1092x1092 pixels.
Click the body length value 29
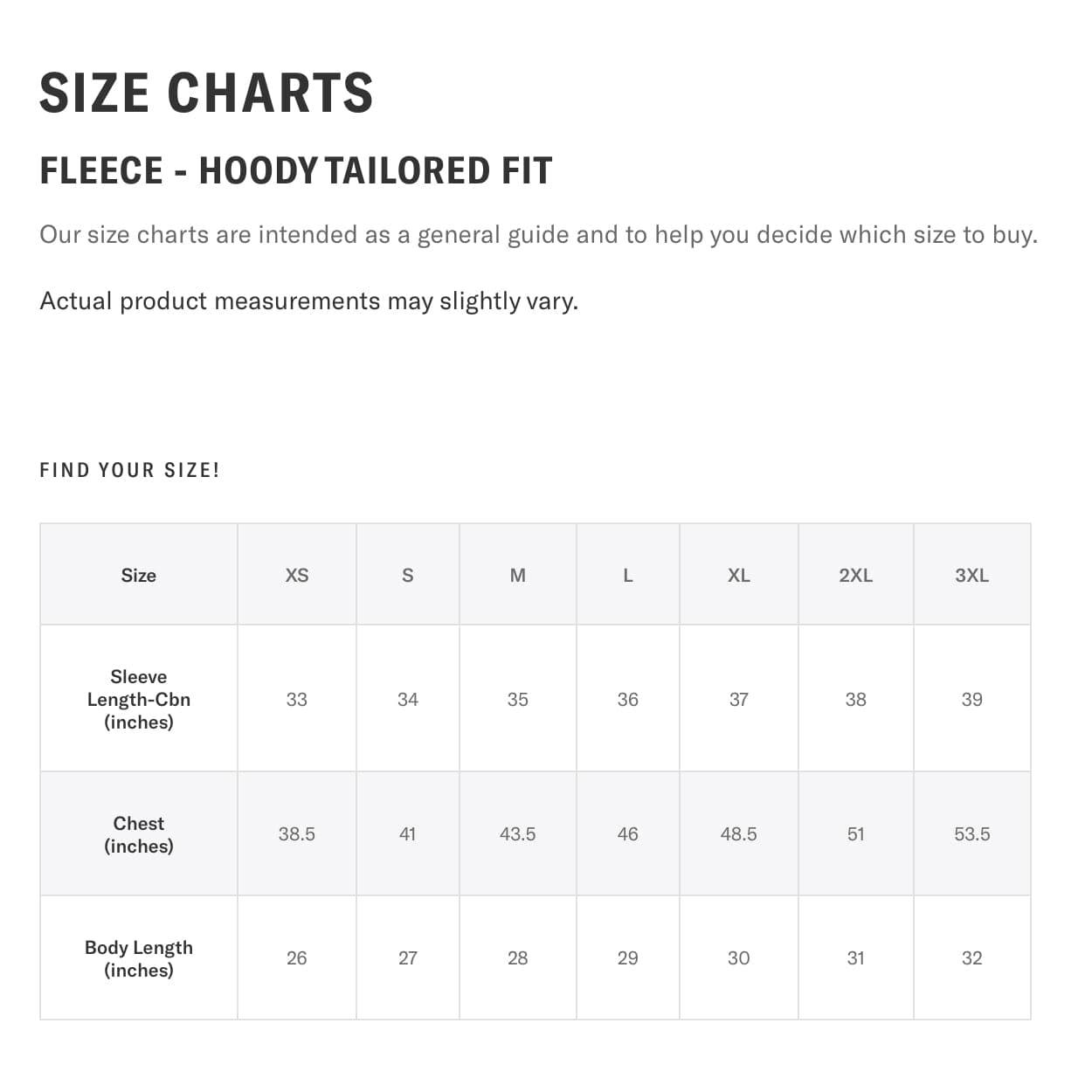627,958
